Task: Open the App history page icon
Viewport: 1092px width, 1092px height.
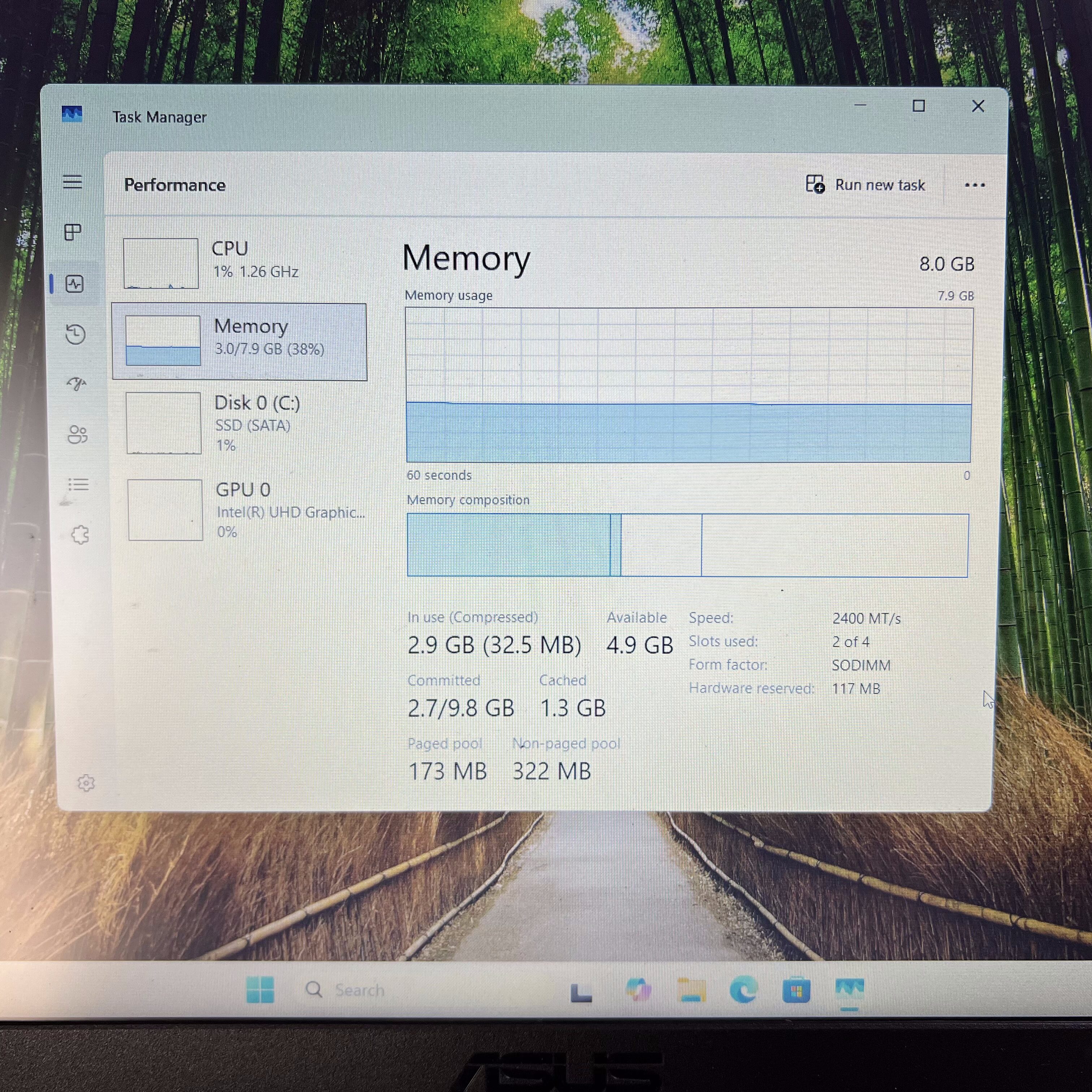Action: (75, 334)
